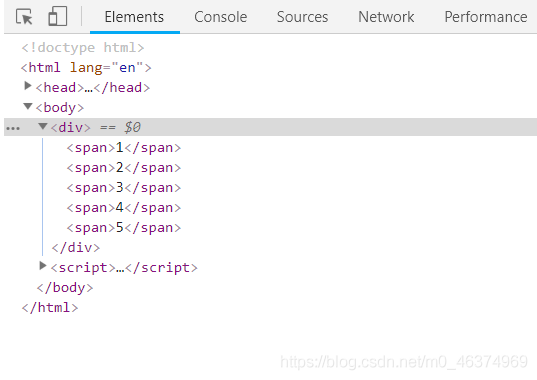537x380 pixels.
Task: Expand the head element node
Action: [x=28, y=86]
